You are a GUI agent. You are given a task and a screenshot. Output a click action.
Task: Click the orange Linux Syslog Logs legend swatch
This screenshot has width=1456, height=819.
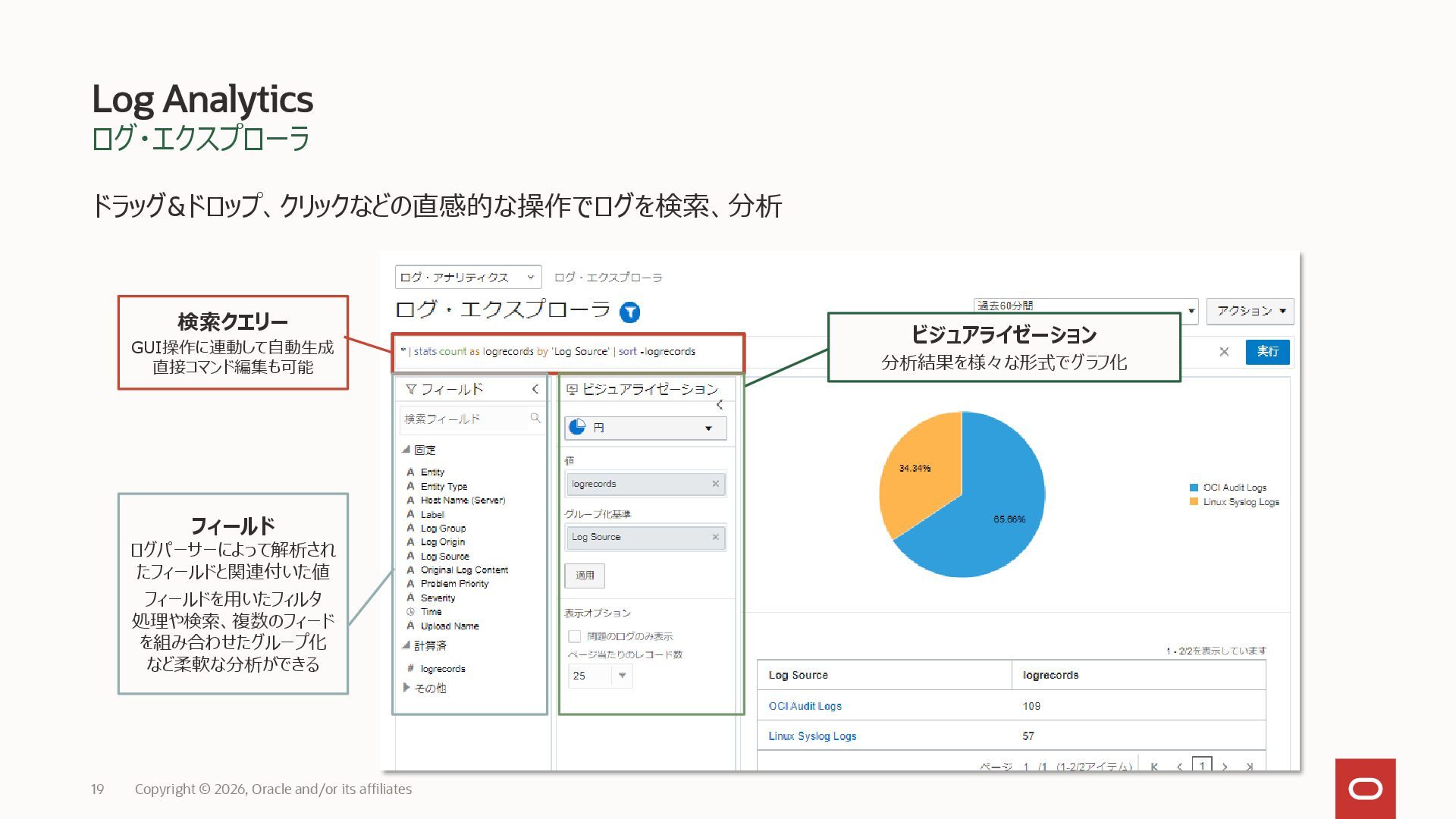pyautogui.click(x=1194, y=502)
